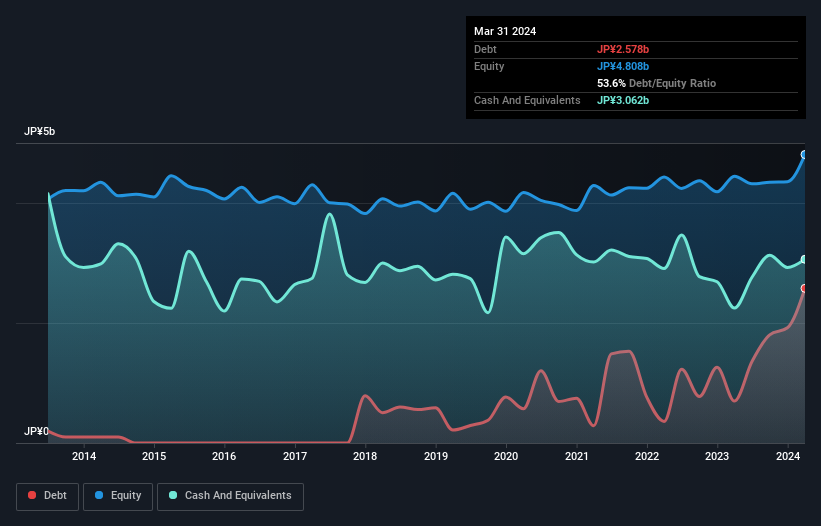Click Cash And Equivalents label in tooltip
Image resolution: width=821 pixels, height=526 pixels.
(x=527, y=100)
